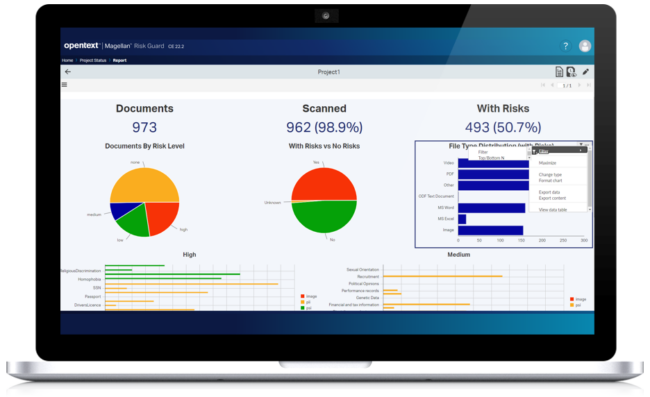650x397 pixels.
Task: Click the '962 (98.9%)' scanned value
Action: (324, 127)
